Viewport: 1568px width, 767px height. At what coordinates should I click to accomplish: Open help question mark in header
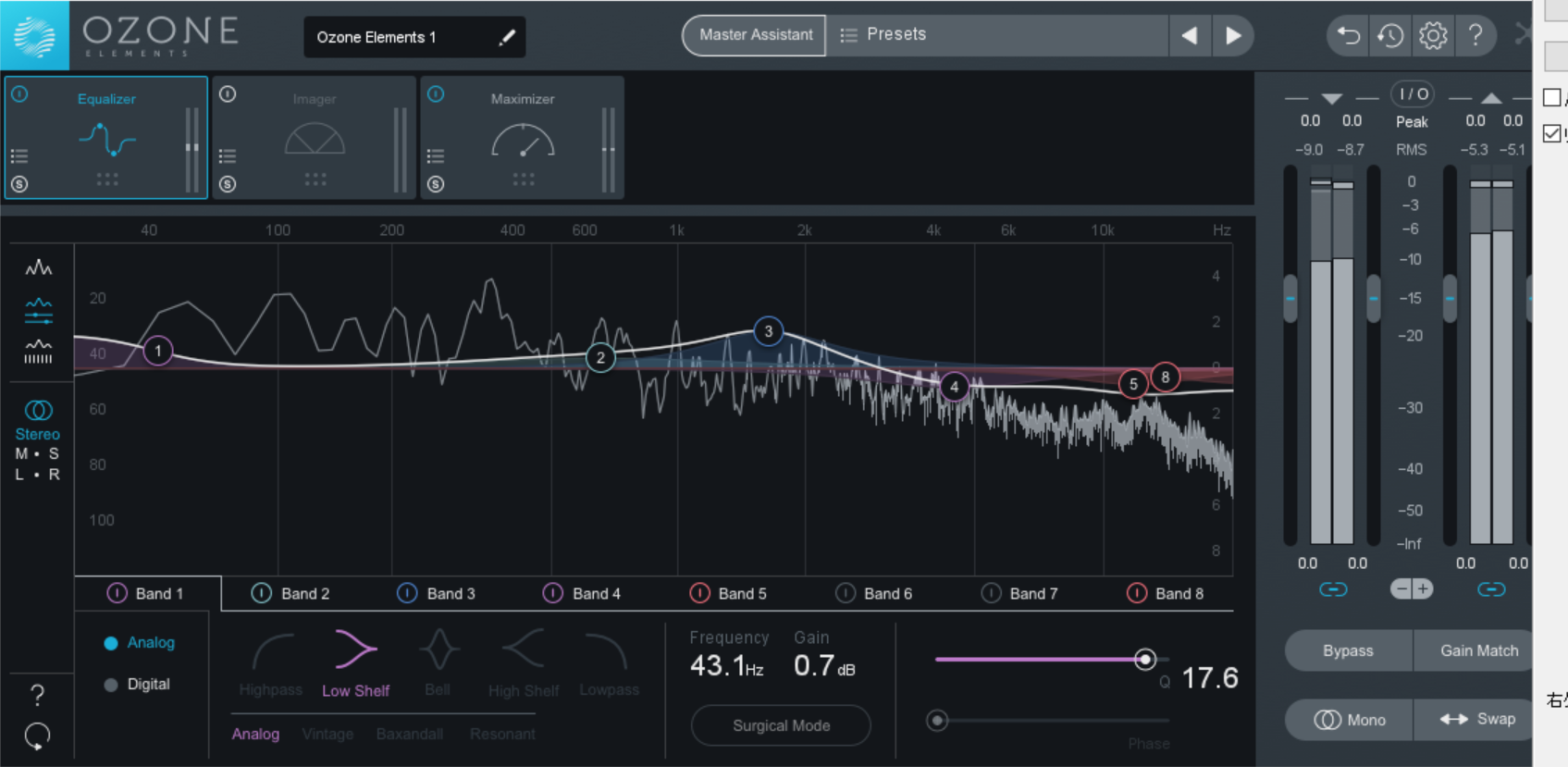[1475, 36]
